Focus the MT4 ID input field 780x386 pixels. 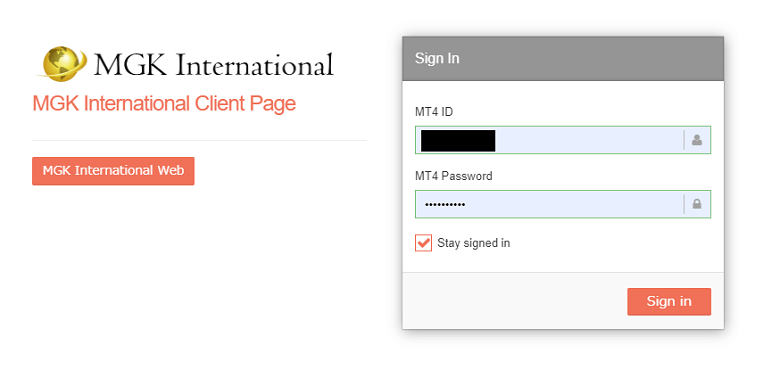[x=563, y=140]
